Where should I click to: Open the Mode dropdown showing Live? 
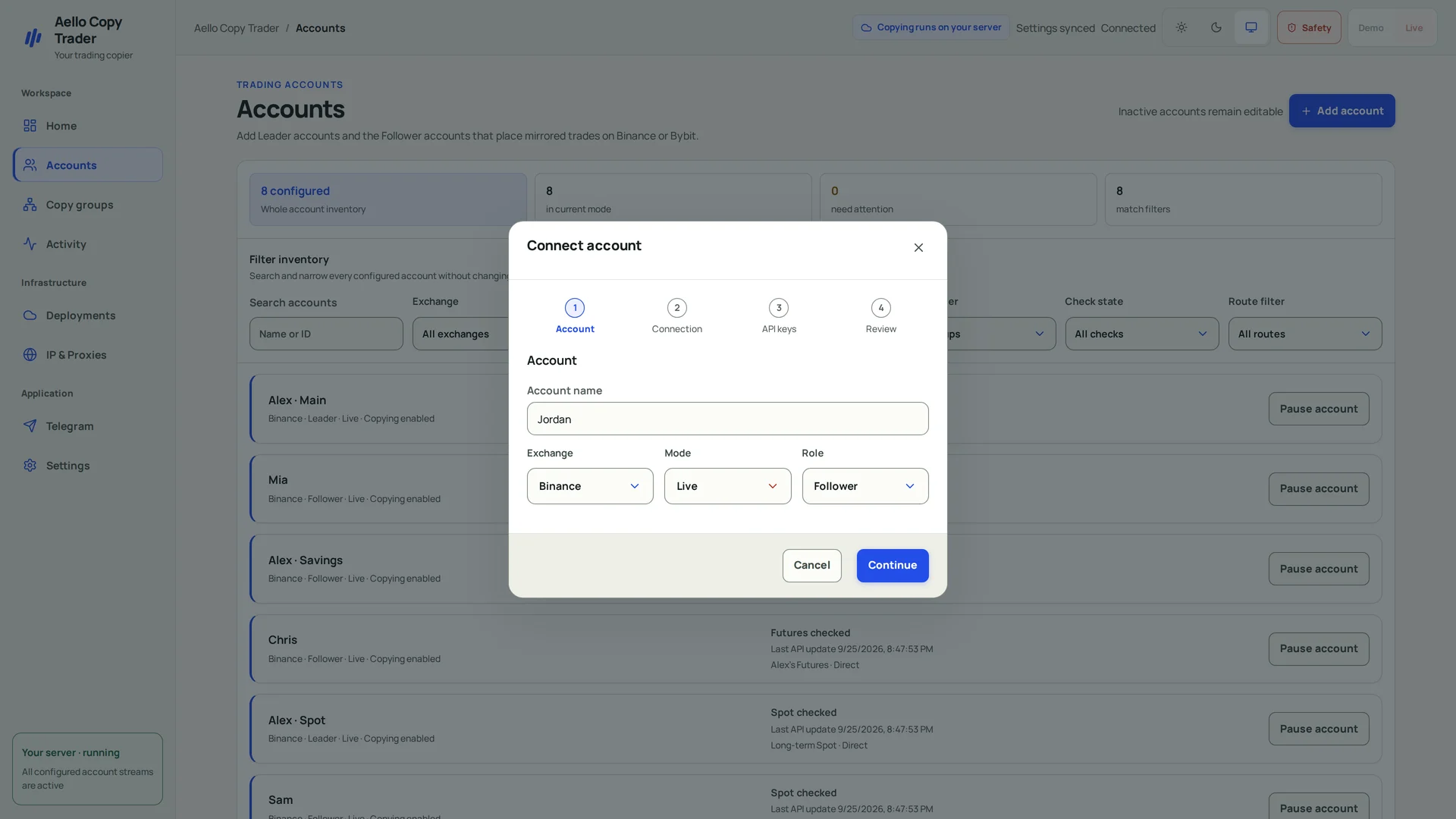[x=727, y=486]
